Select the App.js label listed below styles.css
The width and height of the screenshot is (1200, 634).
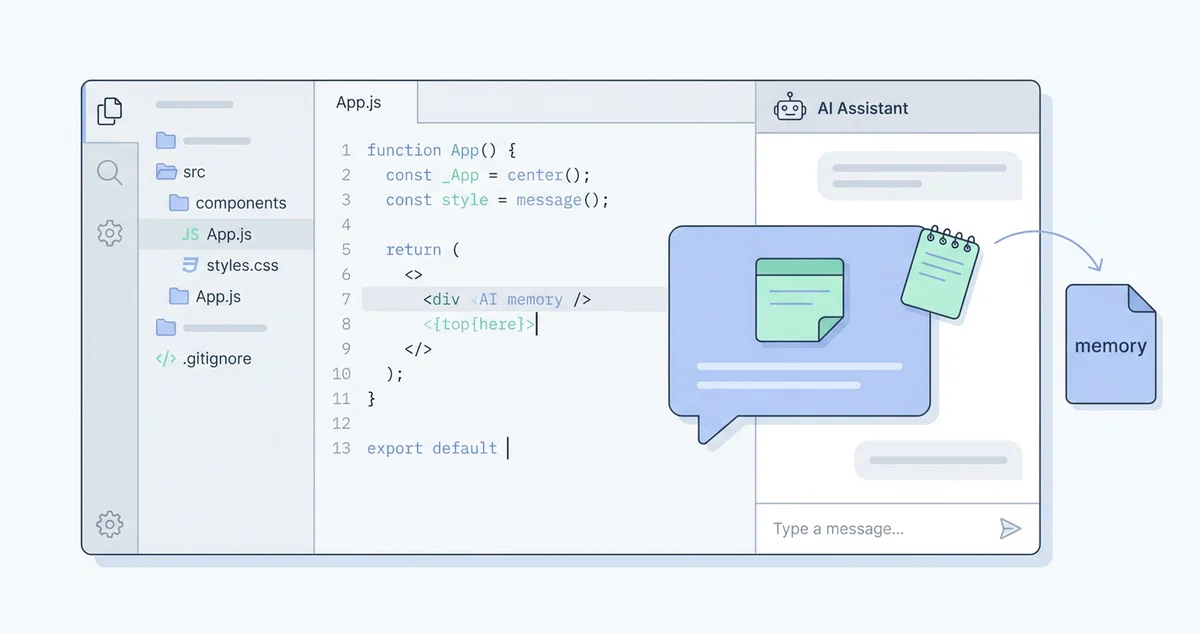[x=218, y=296]
